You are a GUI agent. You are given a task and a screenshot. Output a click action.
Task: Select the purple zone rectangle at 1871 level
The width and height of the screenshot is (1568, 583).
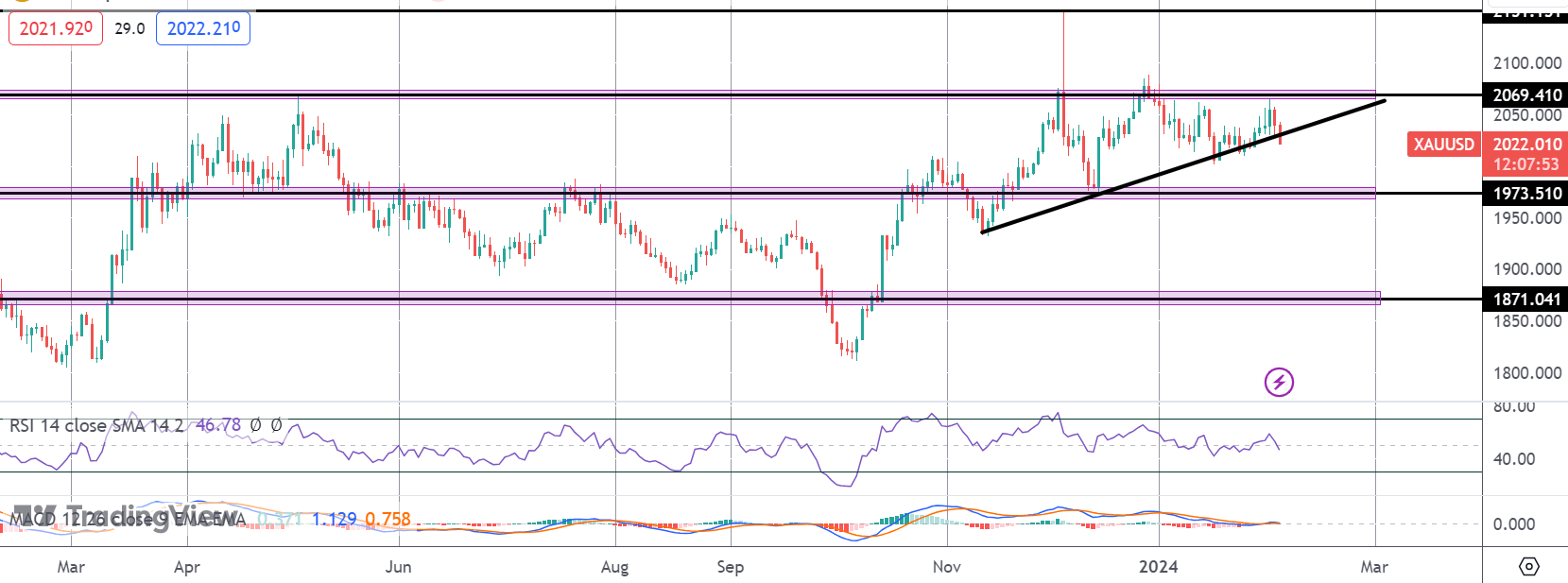pyautogui.click(x=690, y=298)
